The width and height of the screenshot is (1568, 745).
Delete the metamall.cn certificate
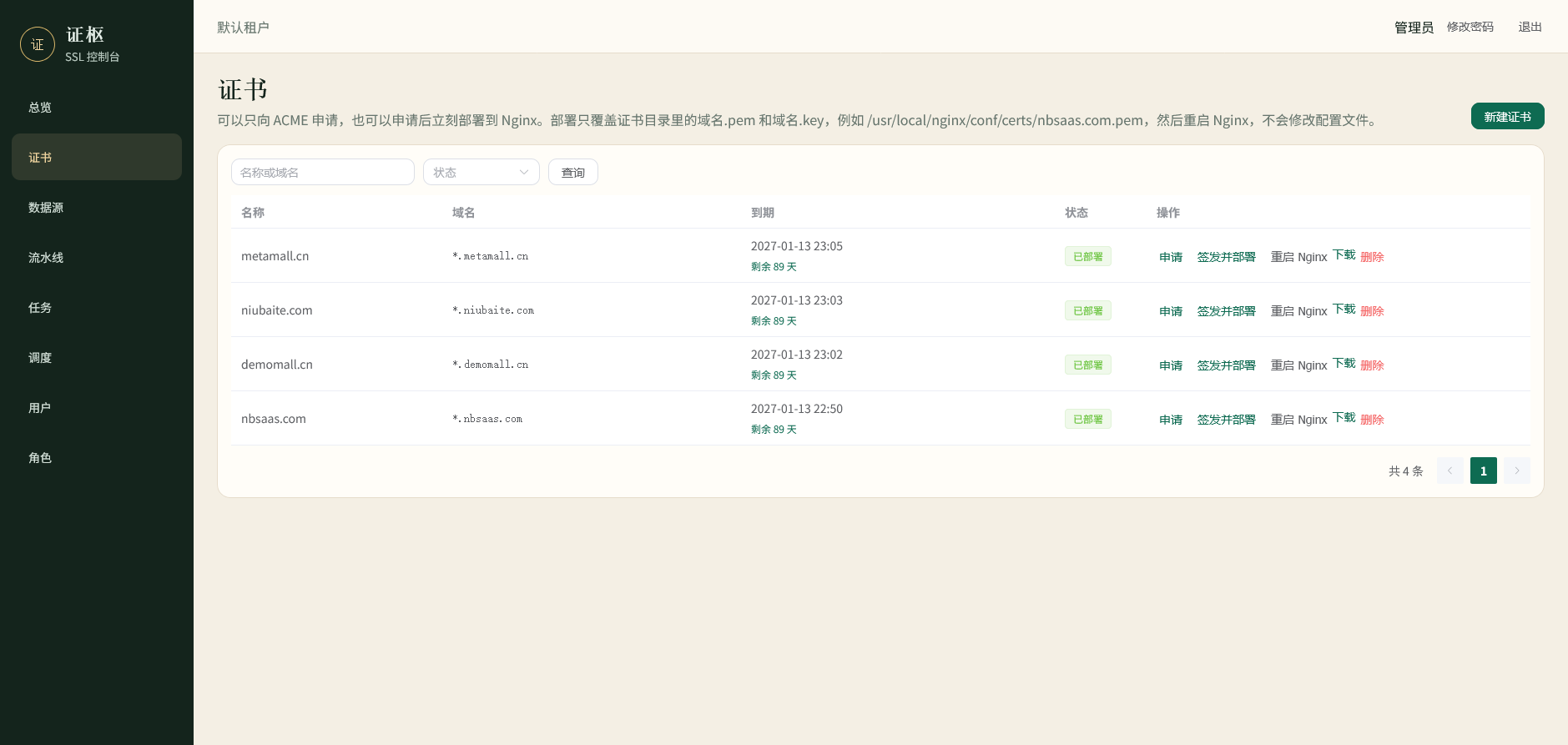[1372, 257]
